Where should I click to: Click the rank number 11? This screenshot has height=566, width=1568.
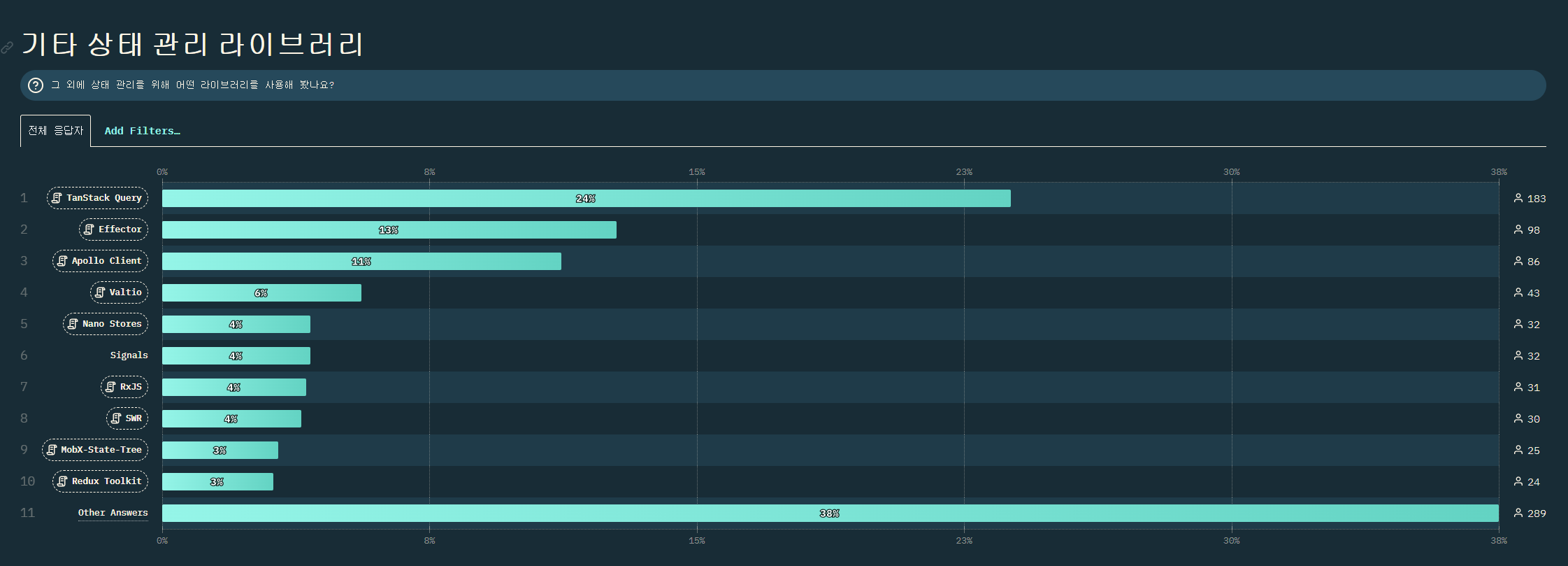pyautogui.click(x=27, y=513)
